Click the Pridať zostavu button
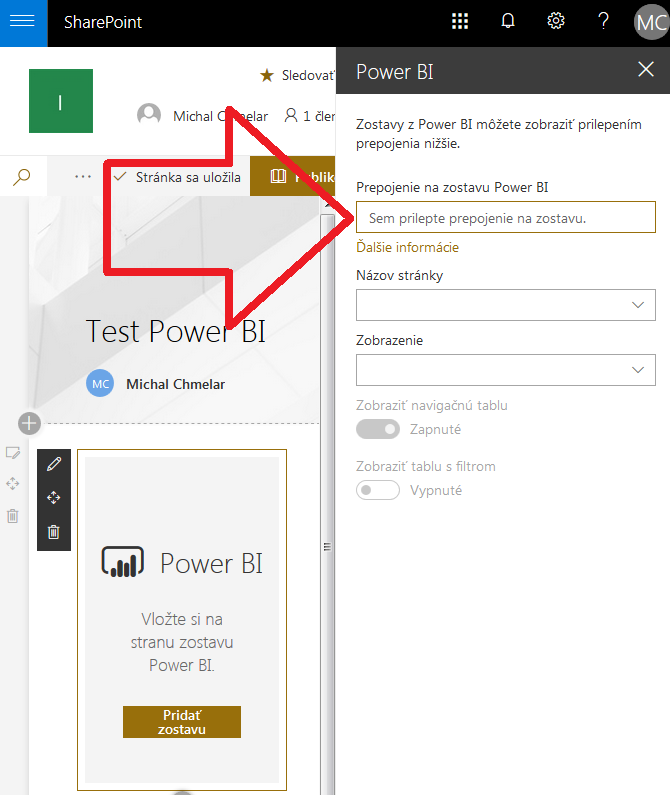The width and height of the screenshot is (670, 795). tap(182, 722)
